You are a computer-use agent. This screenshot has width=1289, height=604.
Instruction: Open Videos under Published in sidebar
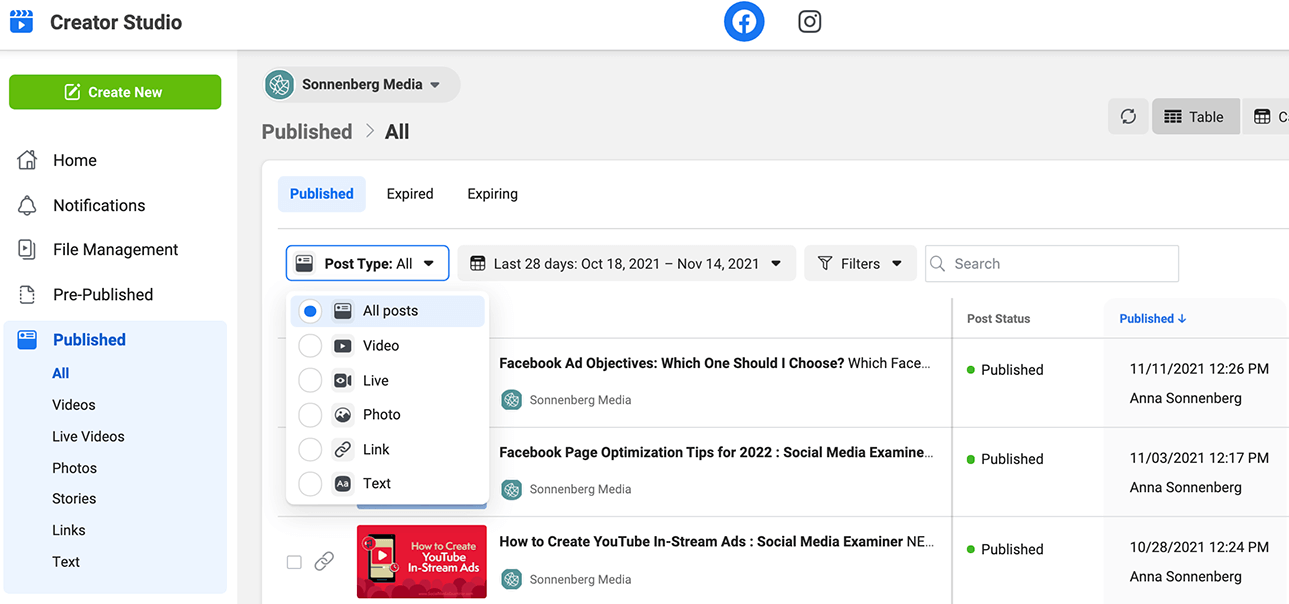(74, 405)
